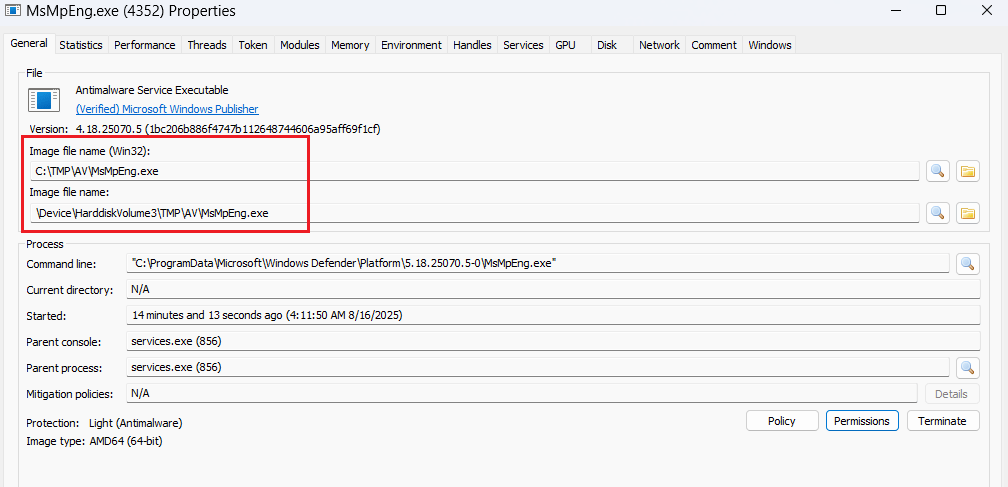Open the Verified Microsoft Windows Publisher link
Screen dimensions: 1008x487
point(167,109)
